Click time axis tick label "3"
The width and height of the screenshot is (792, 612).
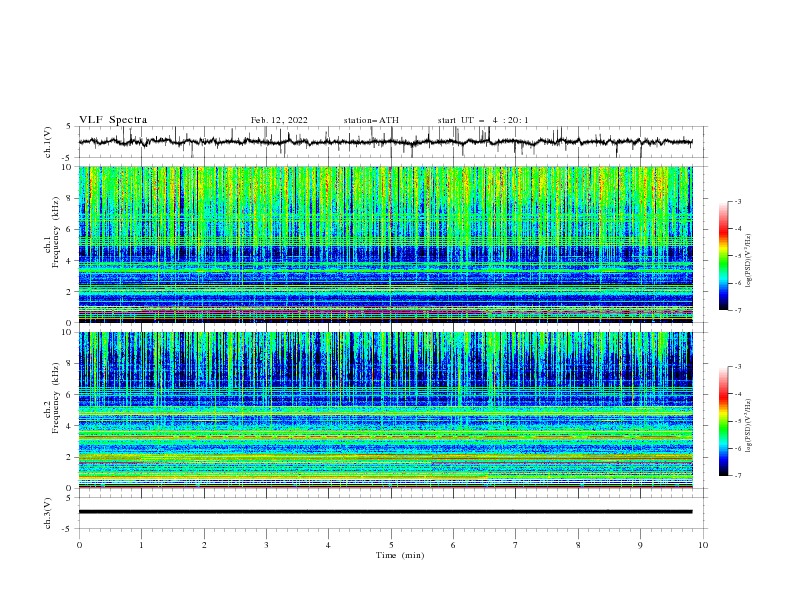point(266,545)
